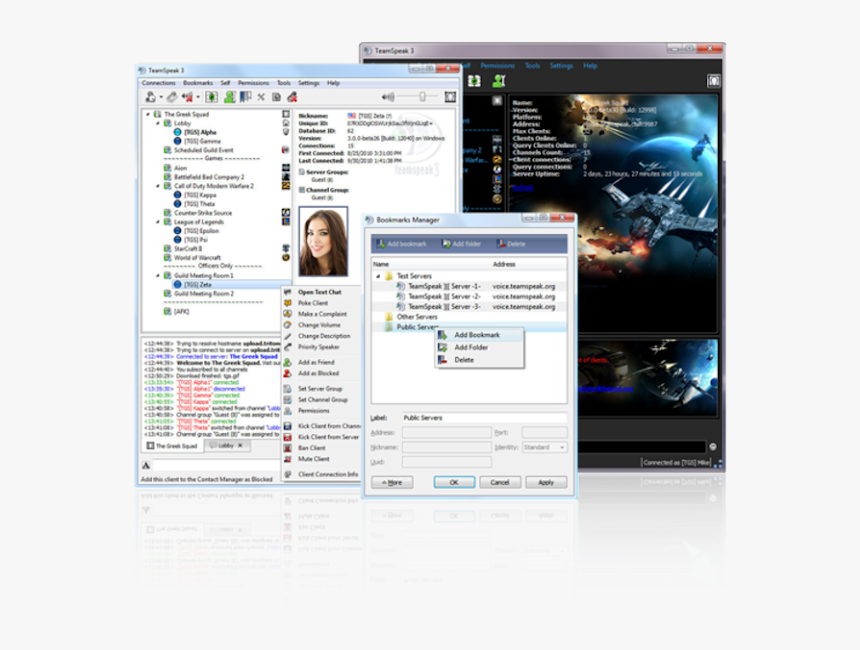The height and width of the screenshot is (650, 860).
Task: Click into the Label input field
Action: tap(484, 418)
